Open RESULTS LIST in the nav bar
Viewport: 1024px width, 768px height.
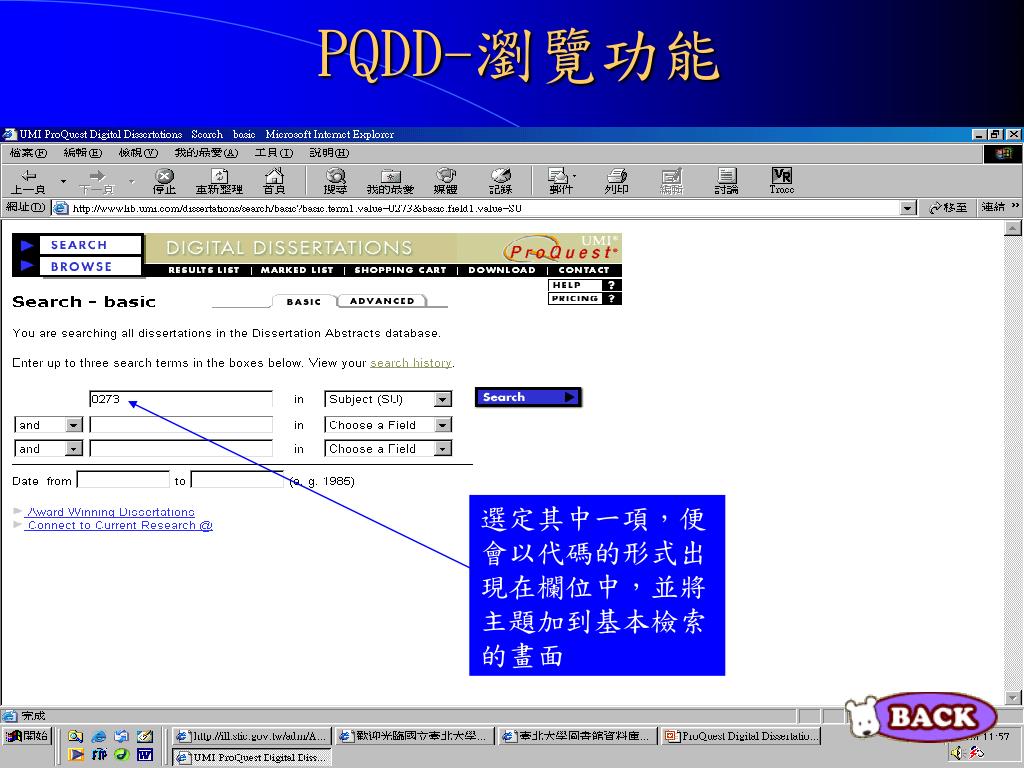coord(204,270)
